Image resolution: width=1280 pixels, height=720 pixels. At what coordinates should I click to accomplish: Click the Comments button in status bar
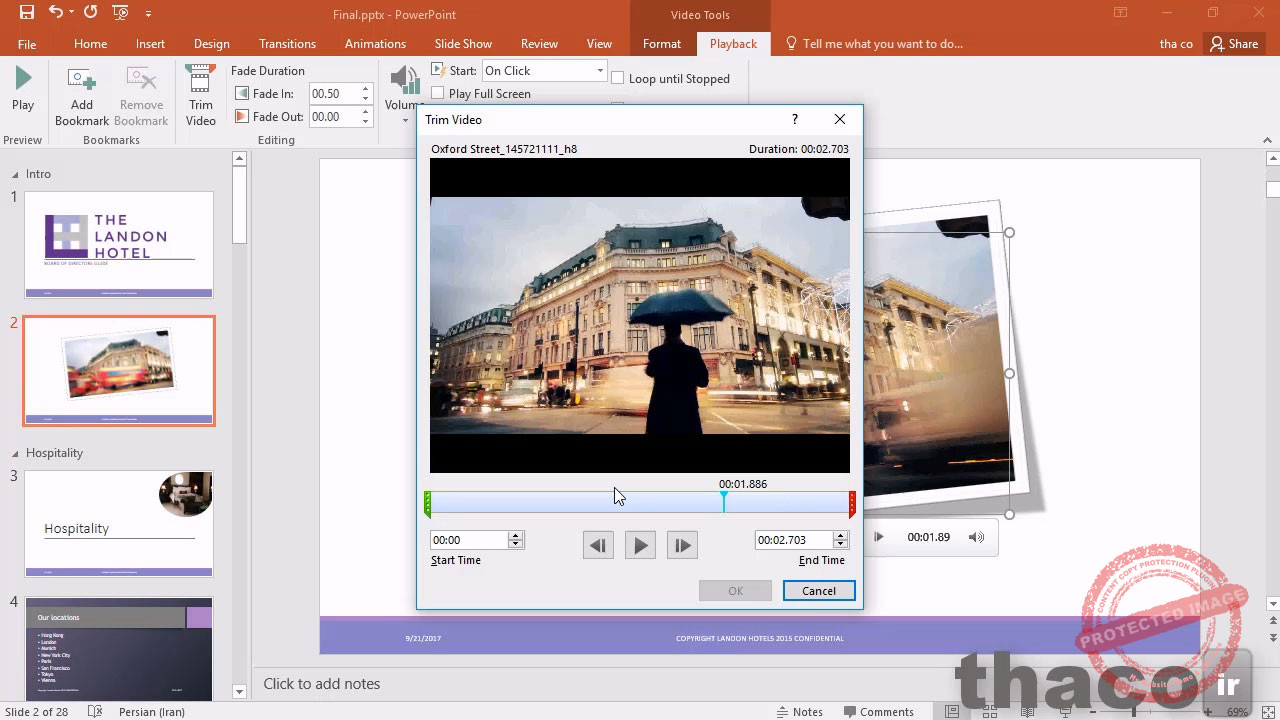point(878,711)
